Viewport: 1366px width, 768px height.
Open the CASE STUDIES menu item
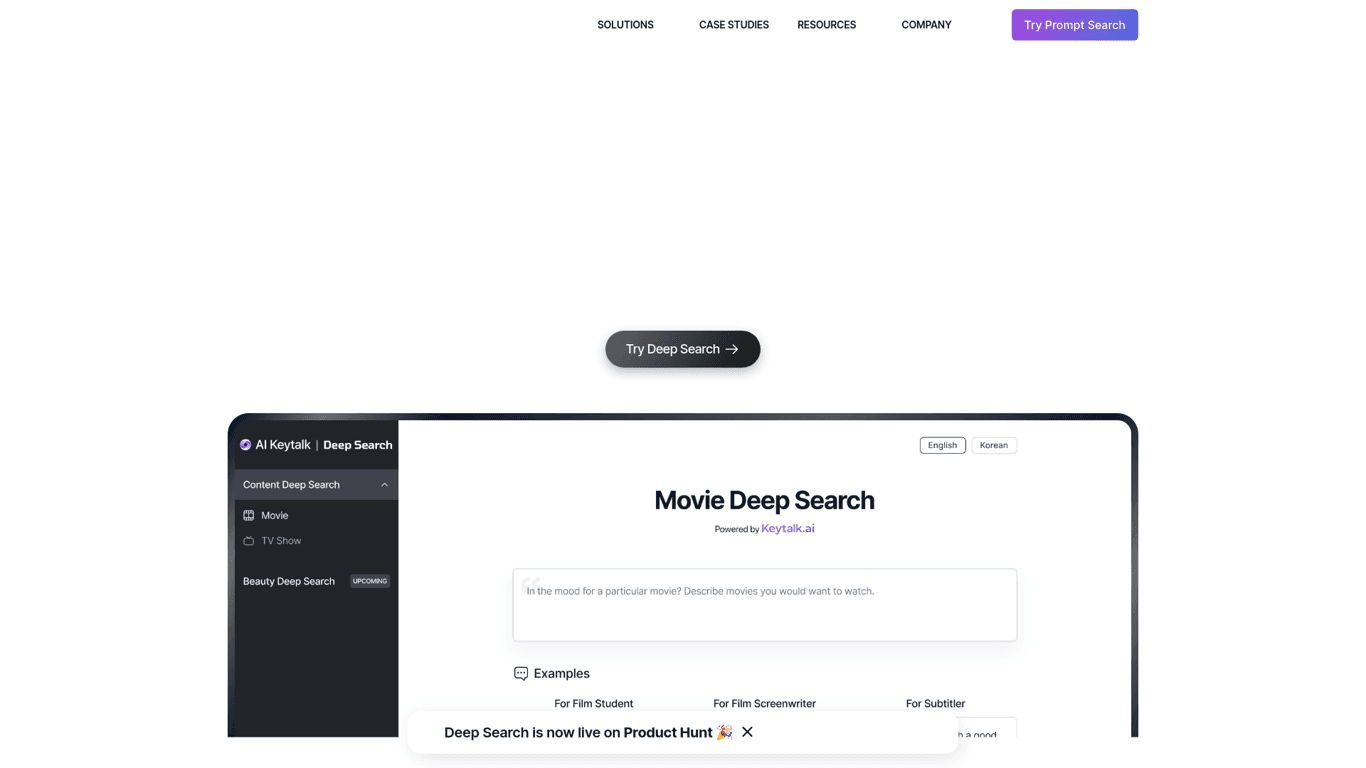coord(733,24)
